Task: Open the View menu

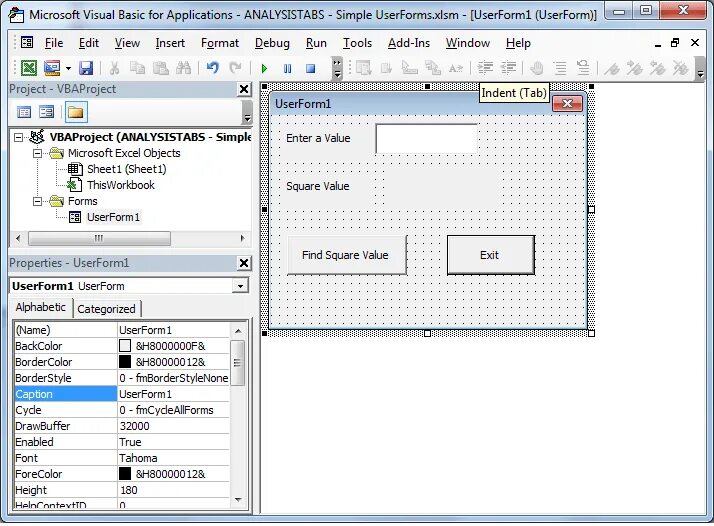Action: click(127, 43)
